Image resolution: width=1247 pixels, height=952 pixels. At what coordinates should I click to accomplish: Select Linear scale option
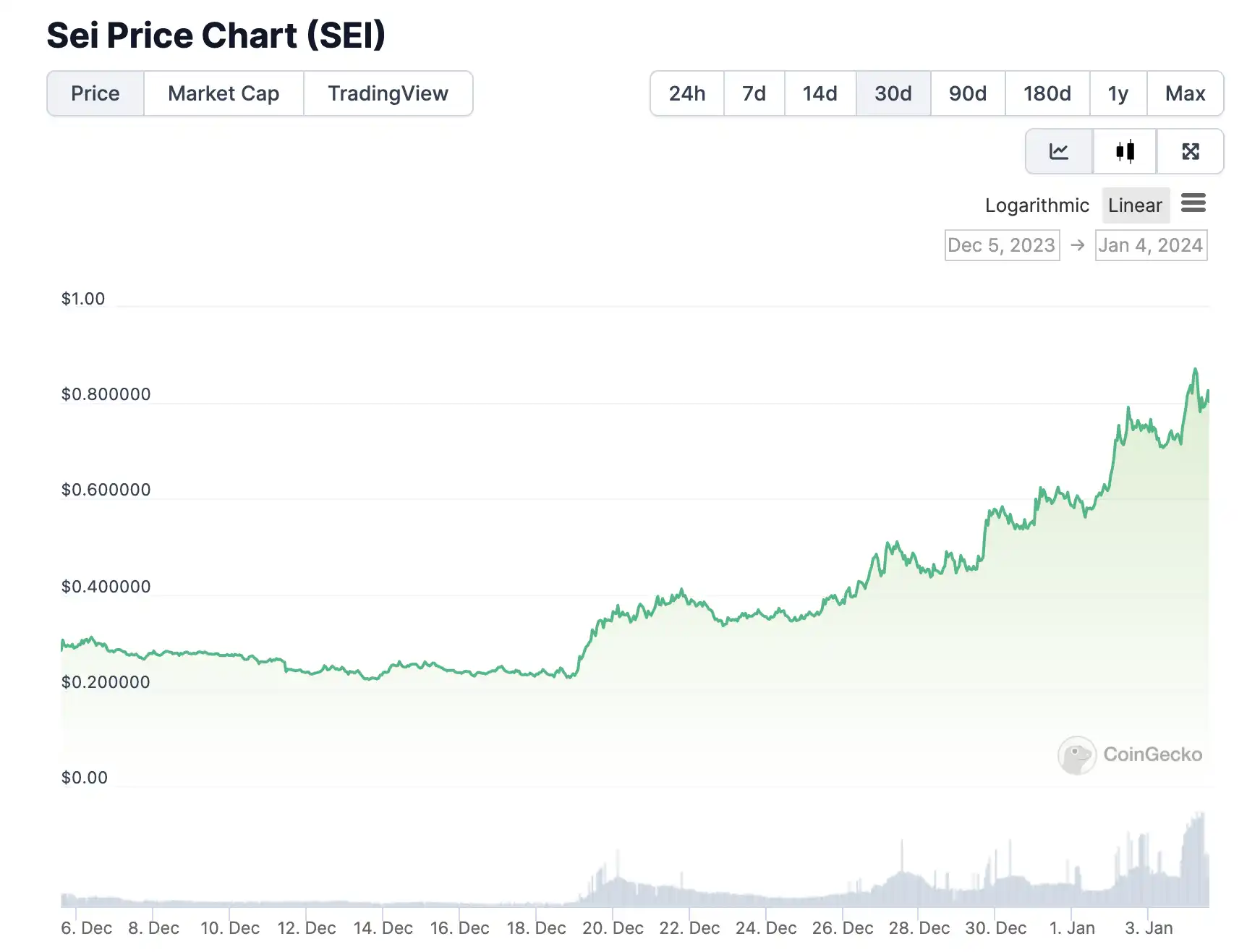click(x=1135, y=205)
